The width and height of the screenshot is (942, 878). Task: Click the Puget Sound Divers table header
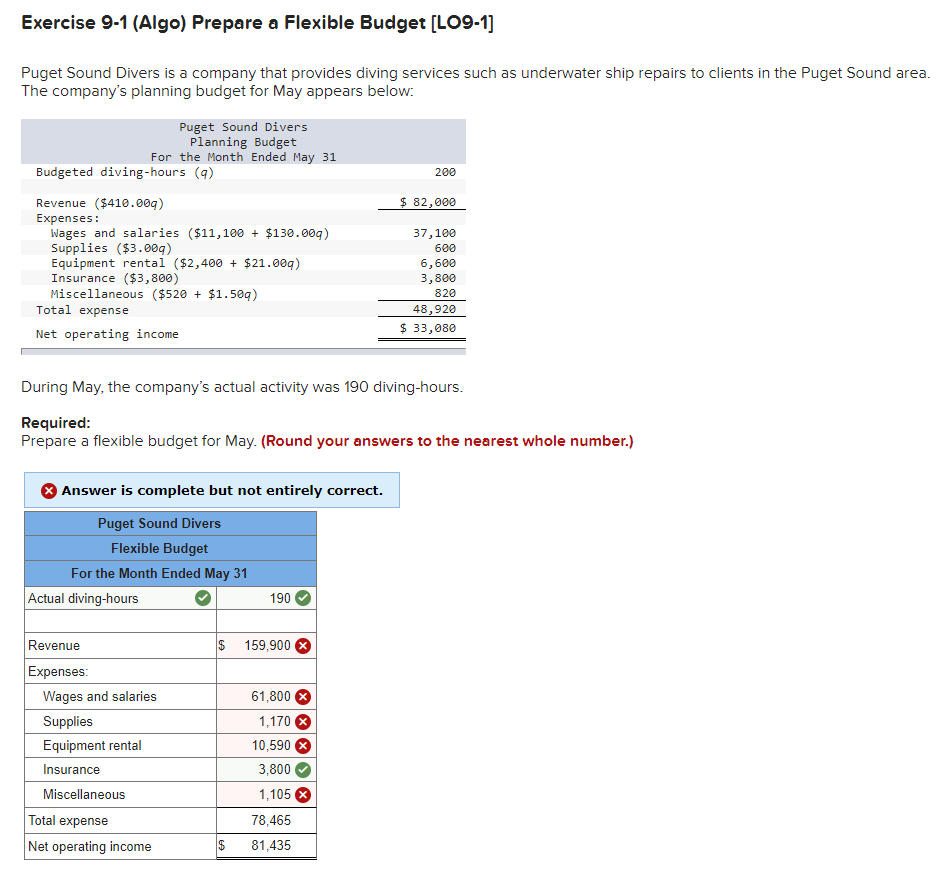(169, 523)
